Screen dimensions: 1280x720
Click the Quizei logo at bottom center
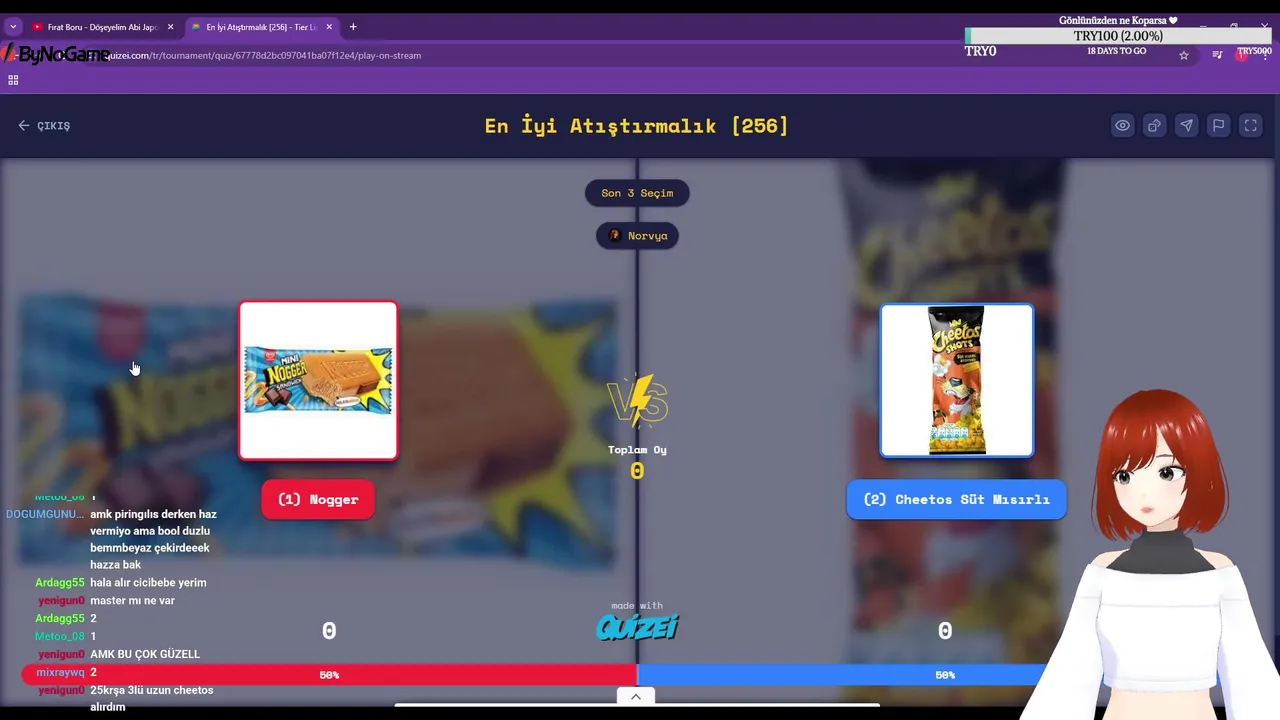(x=637, y=627)
